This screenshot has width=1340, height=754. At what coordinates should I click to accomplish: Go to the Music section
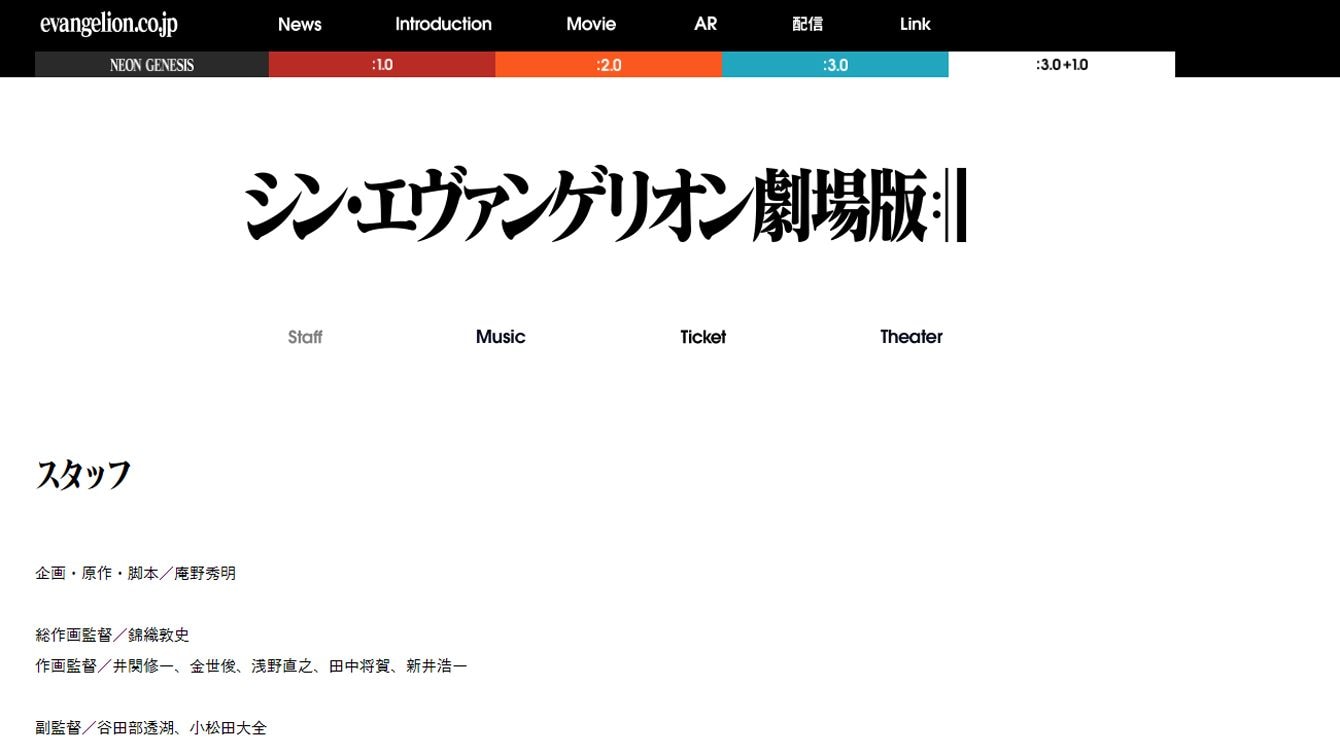tap(500, 337)
